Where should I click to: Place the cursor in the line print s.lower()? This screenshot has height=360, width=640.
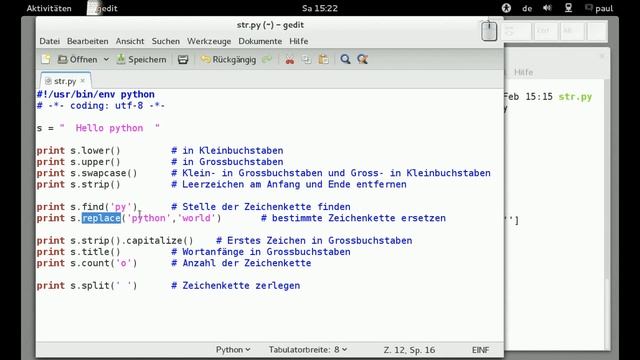pyautogui.click(x=78, y=151)
